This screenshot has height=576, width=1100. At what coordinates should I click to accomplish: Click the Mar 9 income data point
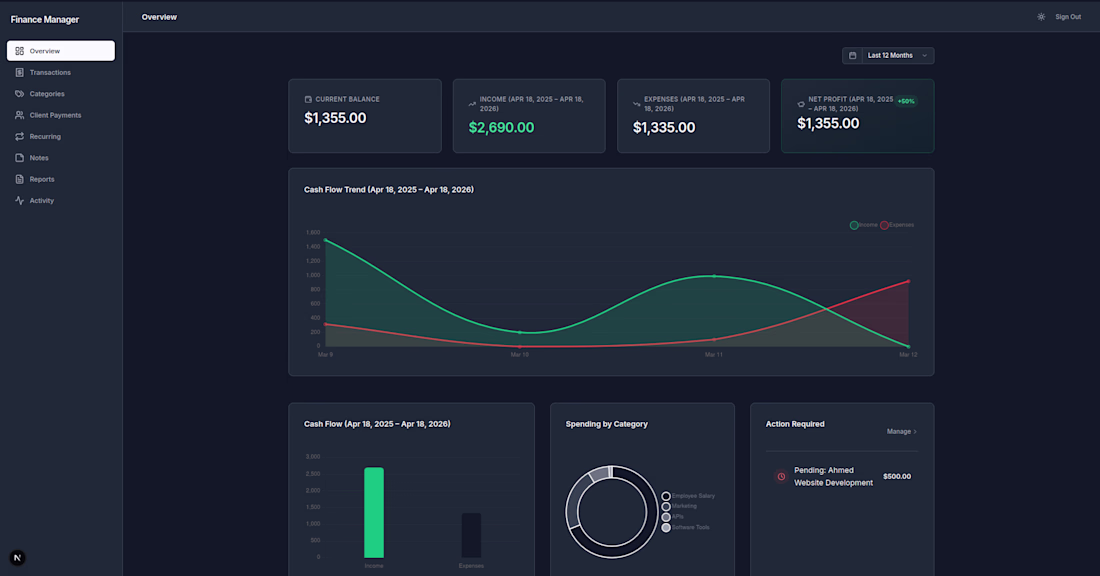point(326,240)
